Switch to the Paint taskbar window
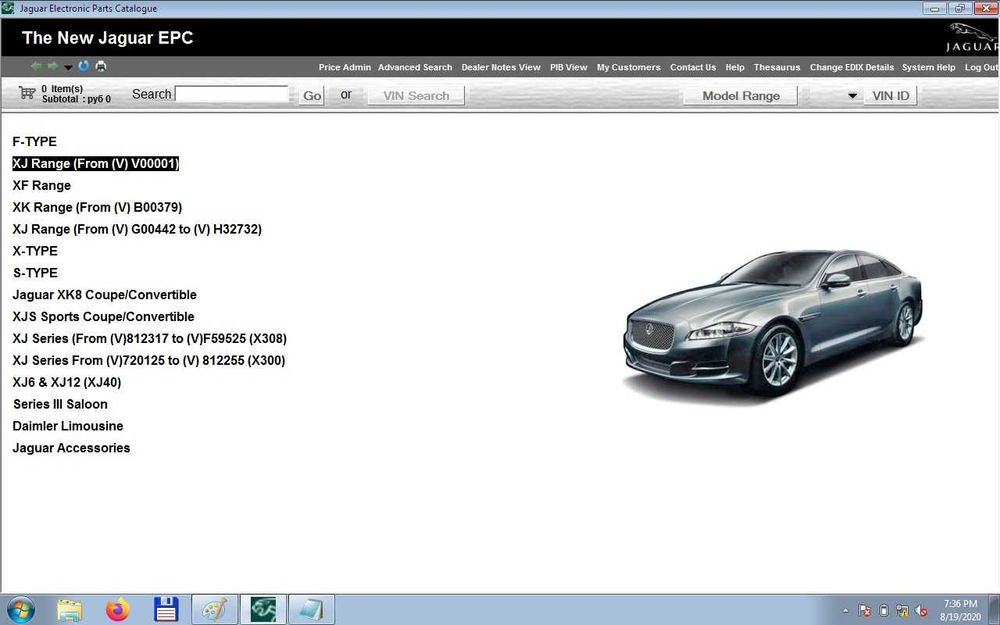Screen dimensions: 1000x625 tap(214, 610)
